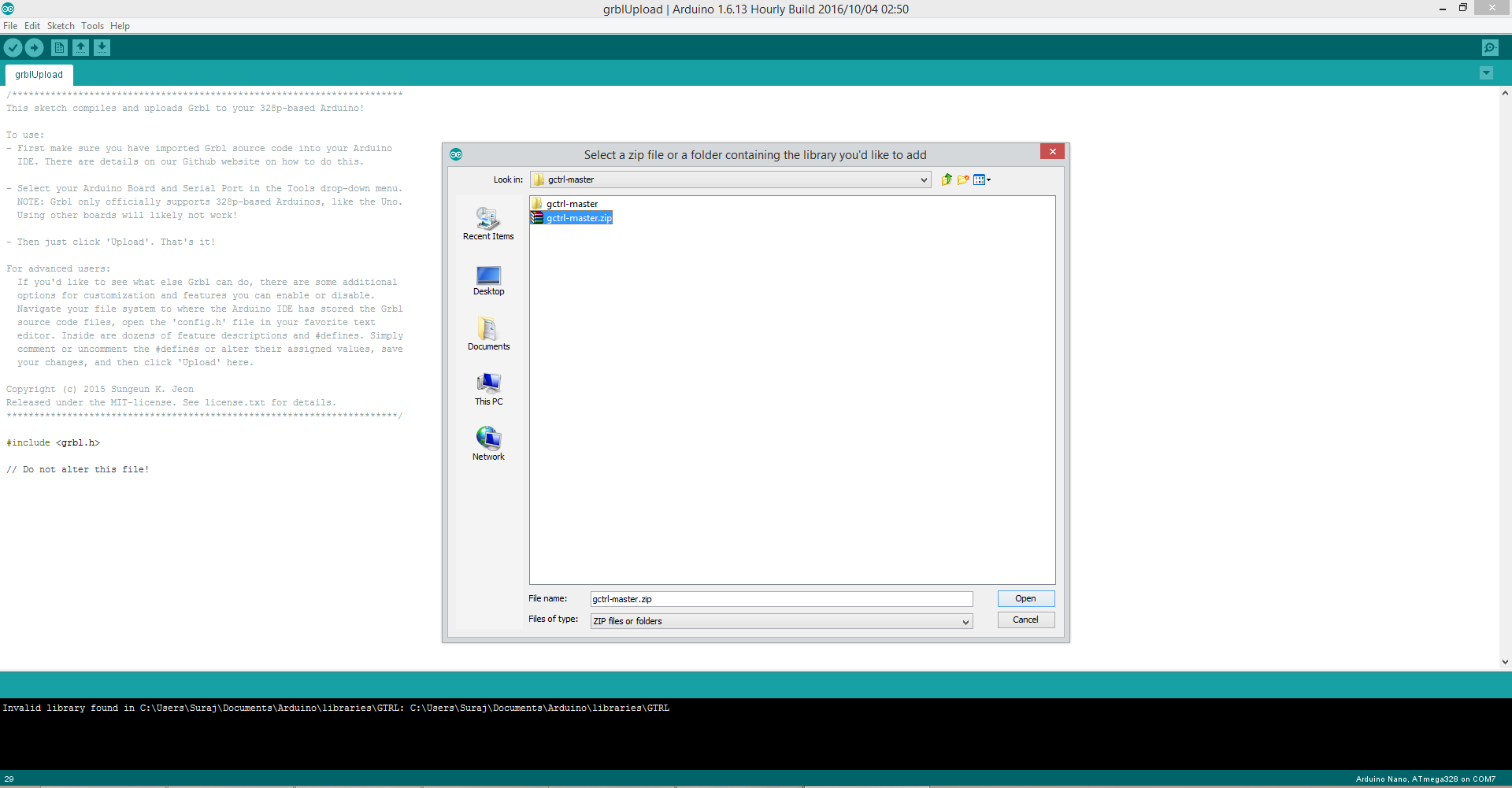
Task: Click the Arduino logo in the title bar
Action: click(8, 9)
